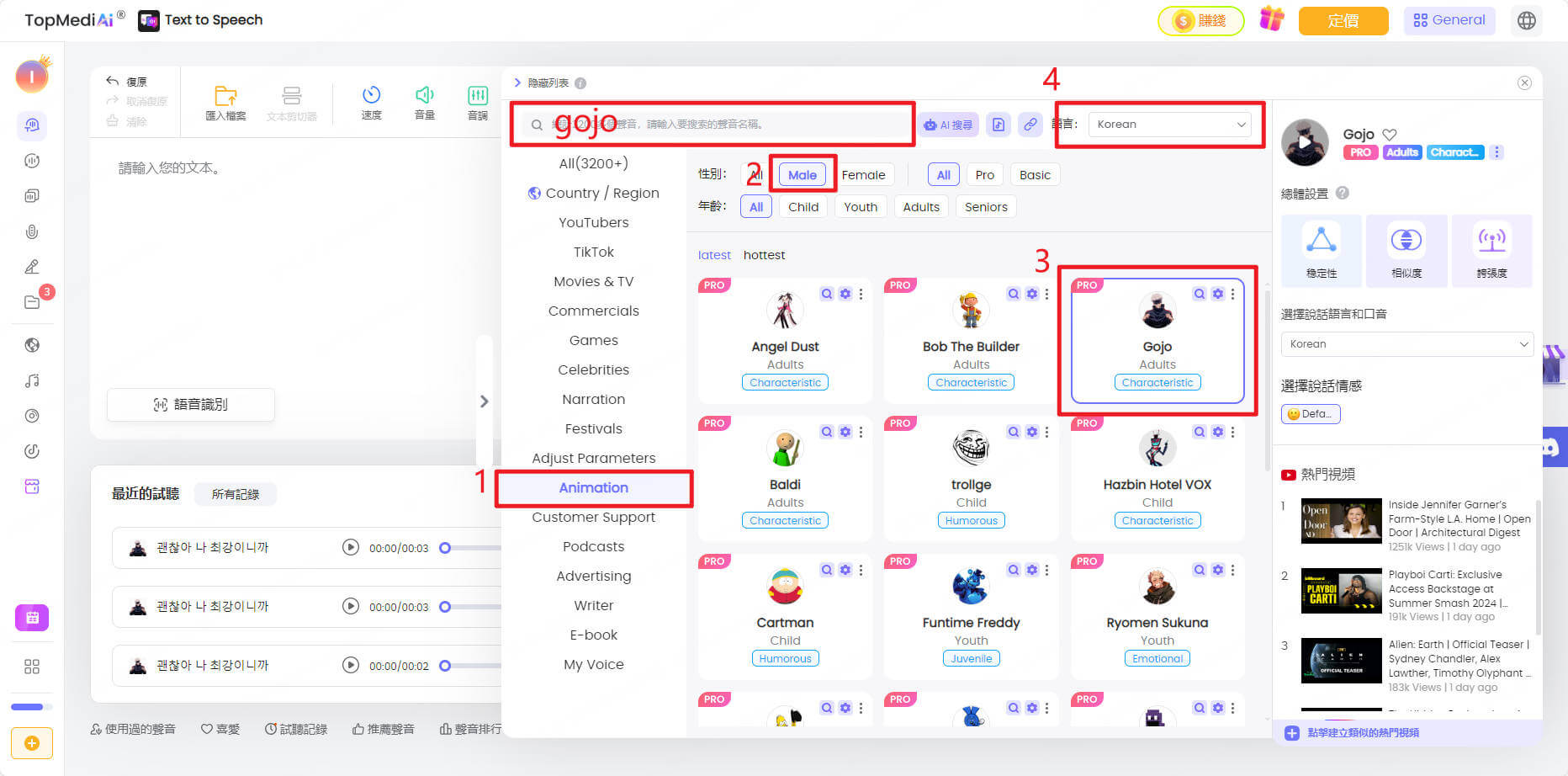Select the Female gender filter
This screenshot has height=776, width=1568.
pos(863,175)
